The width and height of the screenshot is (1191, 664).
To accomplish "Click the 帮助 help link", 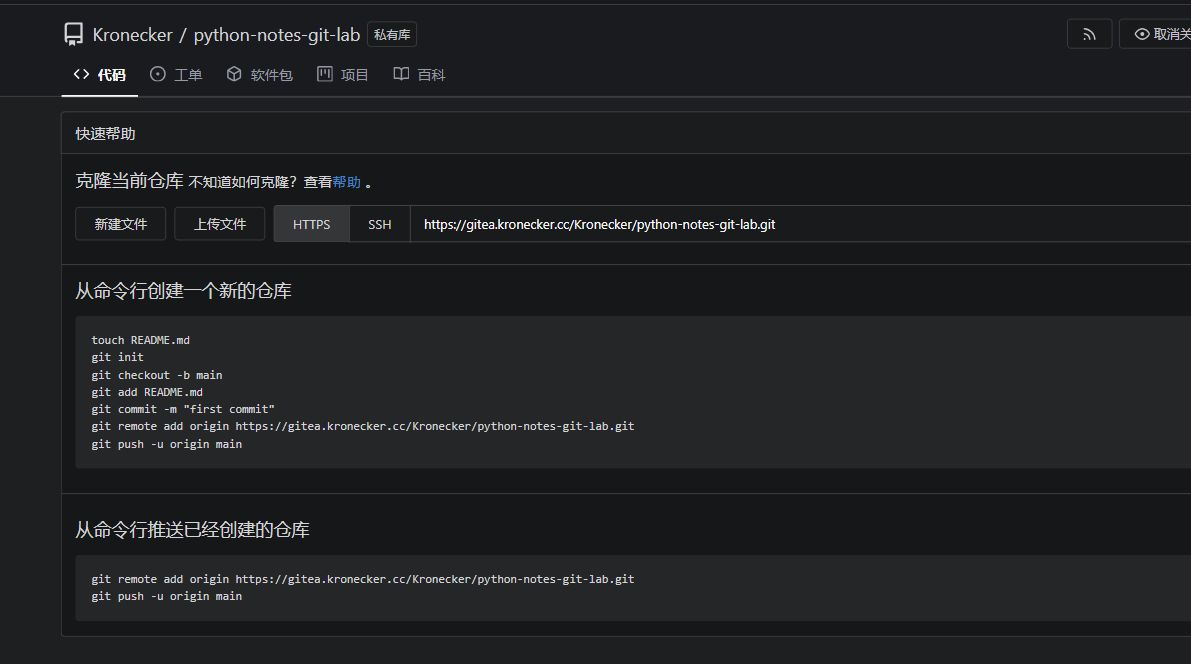I will pos(346,182).
